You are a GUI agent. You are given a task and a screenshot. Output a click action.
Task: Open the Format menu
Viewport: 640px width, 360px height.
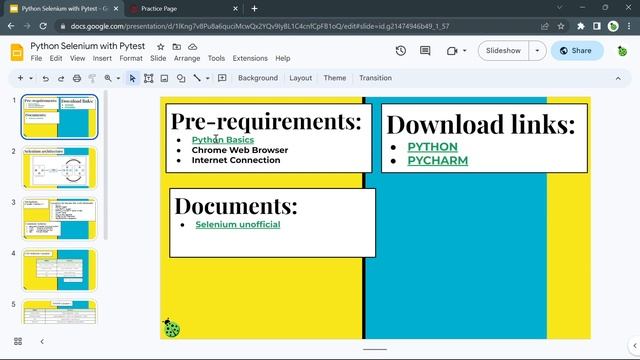(131, 58)
